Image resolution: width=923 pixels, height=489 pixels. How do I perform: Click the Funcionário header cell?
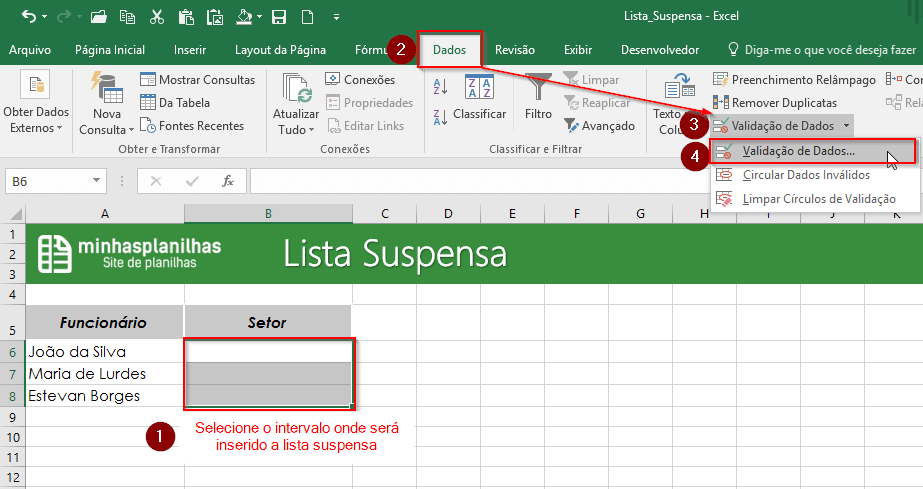[104, 322]
